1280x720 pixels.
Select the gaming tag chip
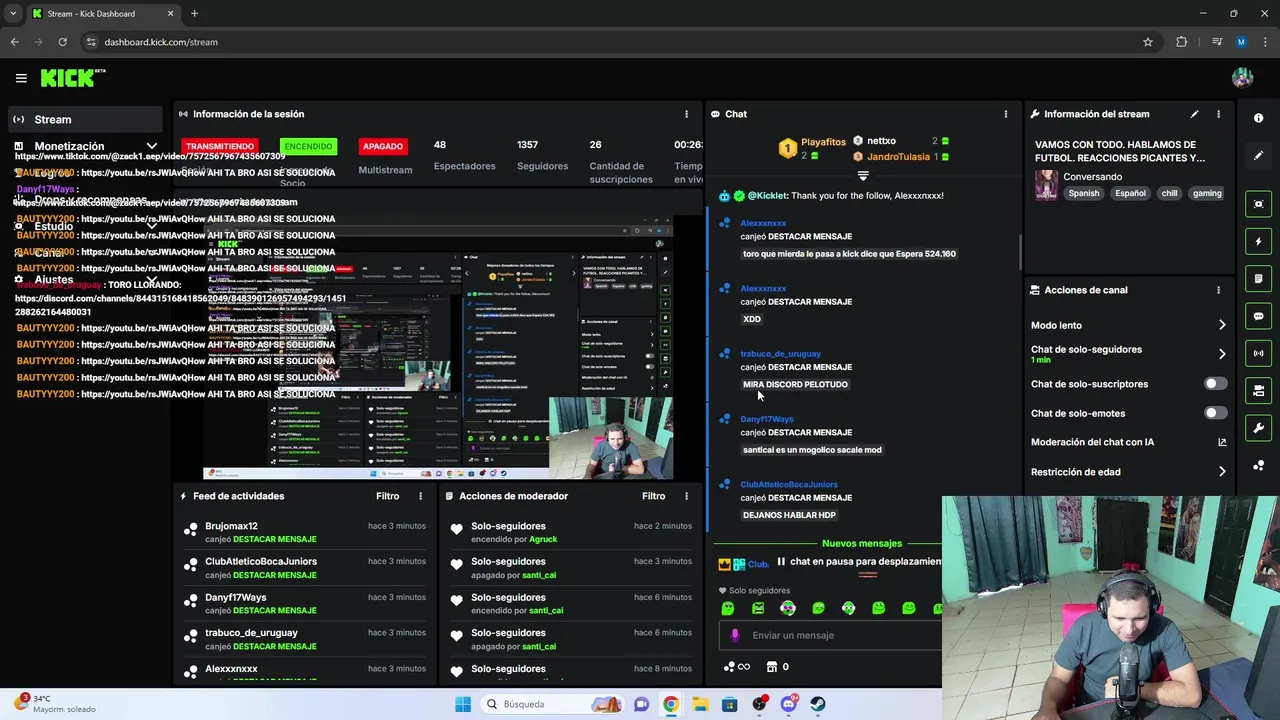pyautogui.click(x=1207, y=193)
